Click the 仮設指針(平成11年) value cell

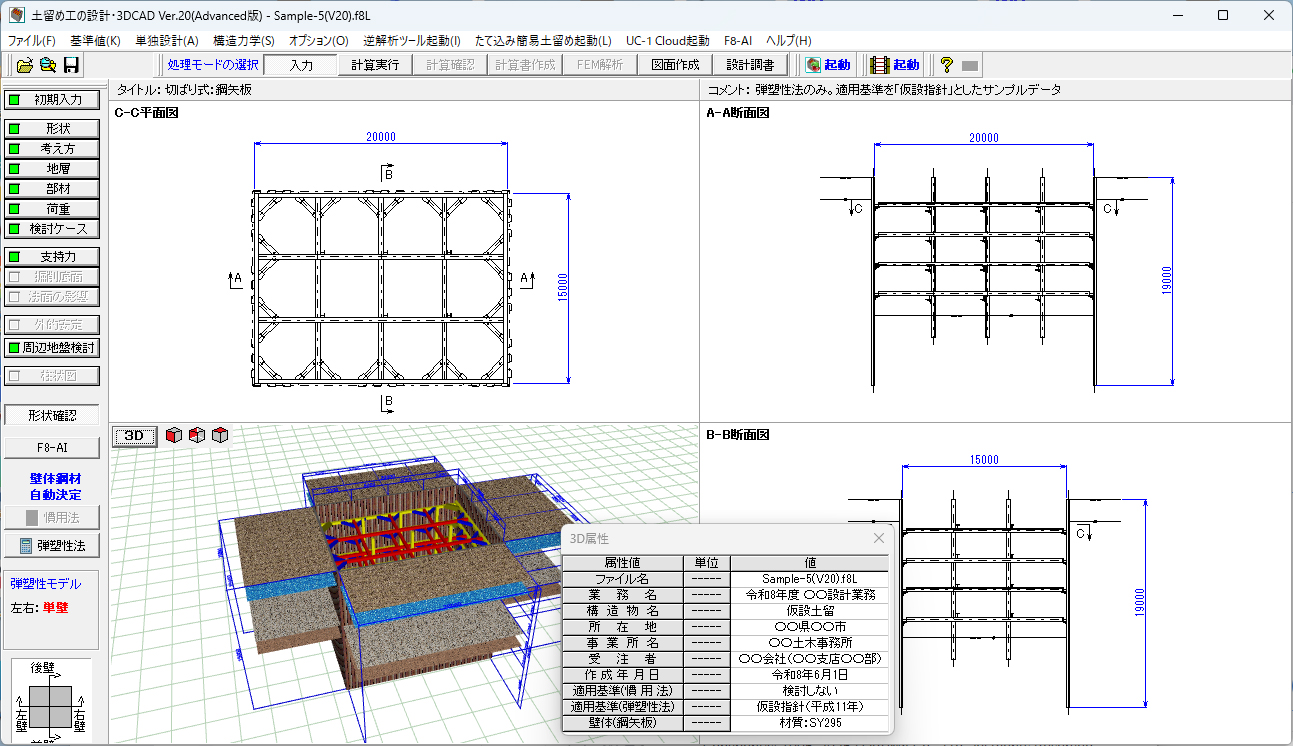[810, 707]
